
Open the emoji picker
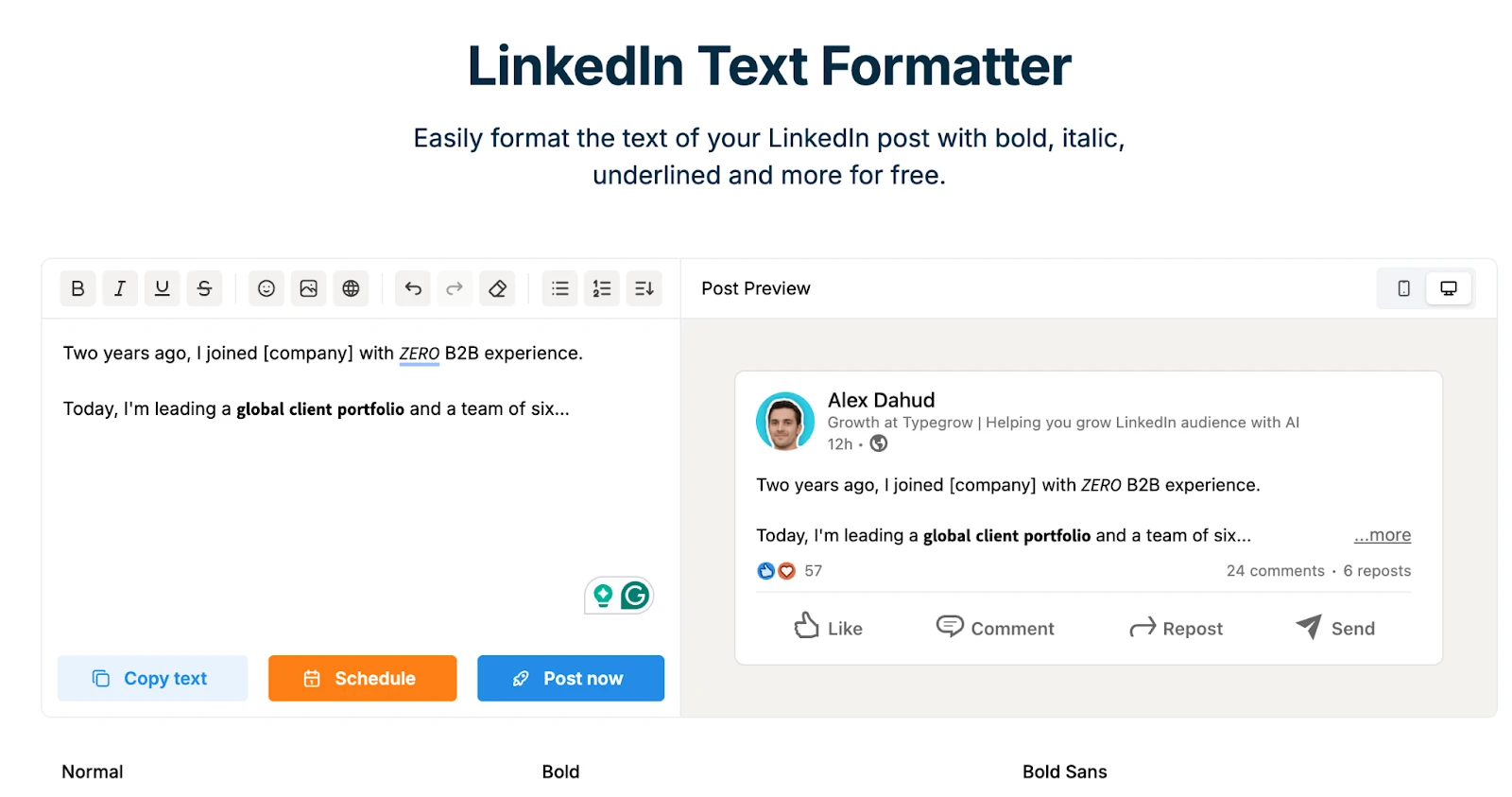pos(266,288)
